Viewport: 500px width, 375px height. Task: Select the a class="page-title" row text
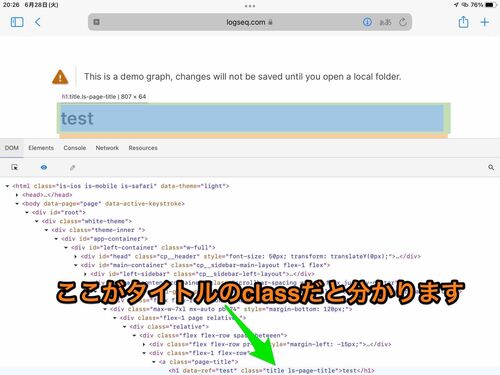point(199,362)
